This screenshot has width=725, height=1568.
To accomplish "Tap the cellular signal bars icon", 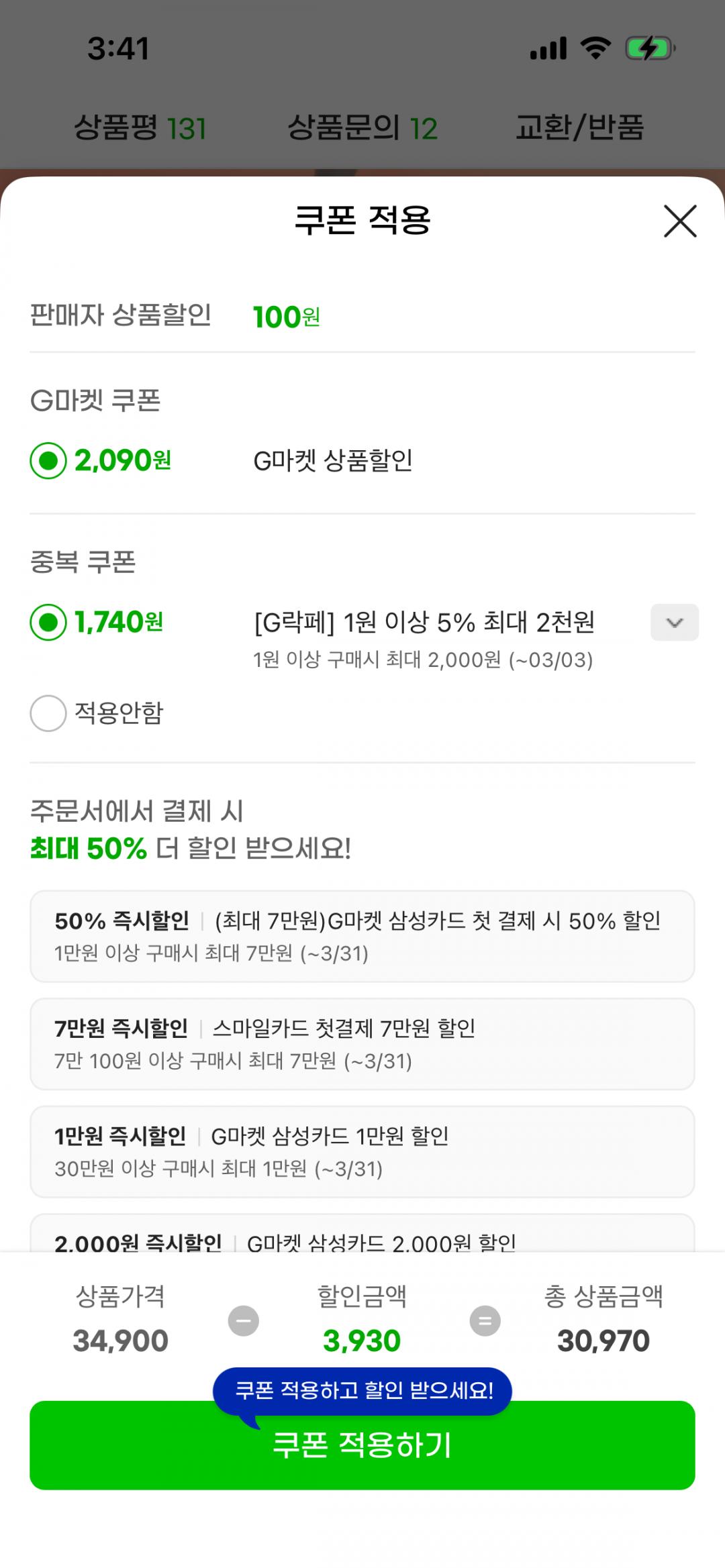I will pyautogui.click(x=548, y=49).
